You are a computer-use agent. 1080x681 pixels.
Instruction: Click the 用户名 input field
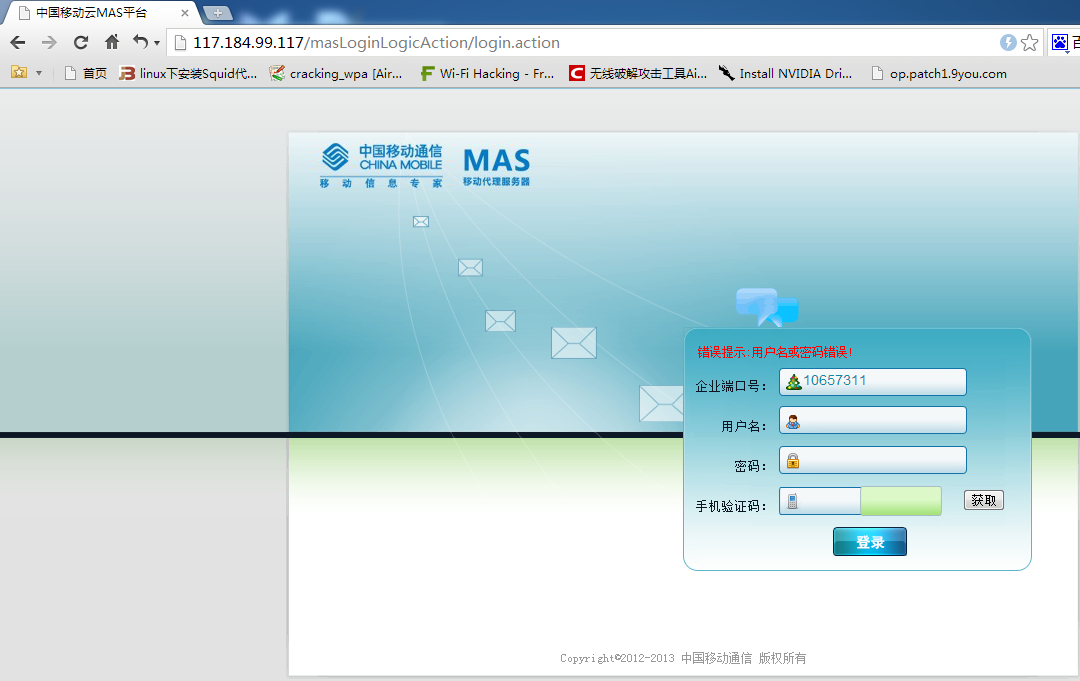coord(873,420)
